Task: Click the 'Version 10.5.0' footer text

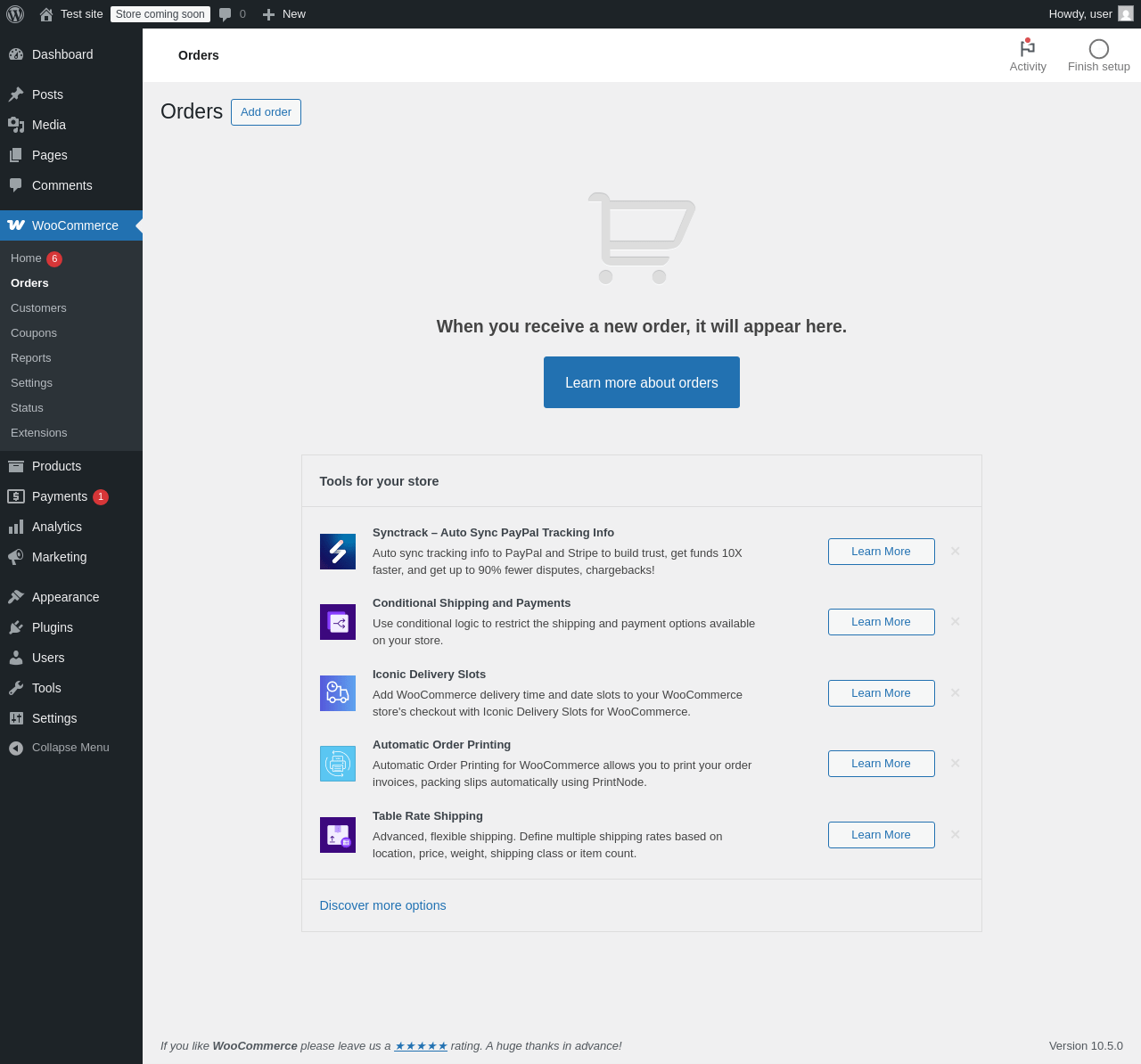Action: (x=1086, y=1046)
